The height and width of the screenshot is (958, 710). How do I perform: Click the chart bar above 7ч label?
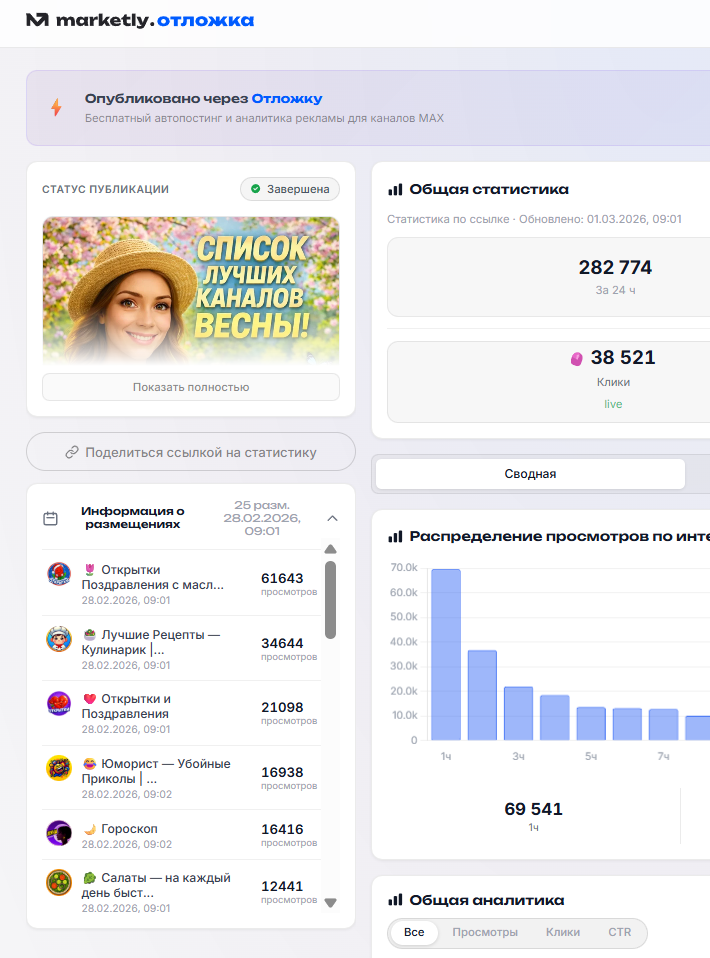pos(664,725)
